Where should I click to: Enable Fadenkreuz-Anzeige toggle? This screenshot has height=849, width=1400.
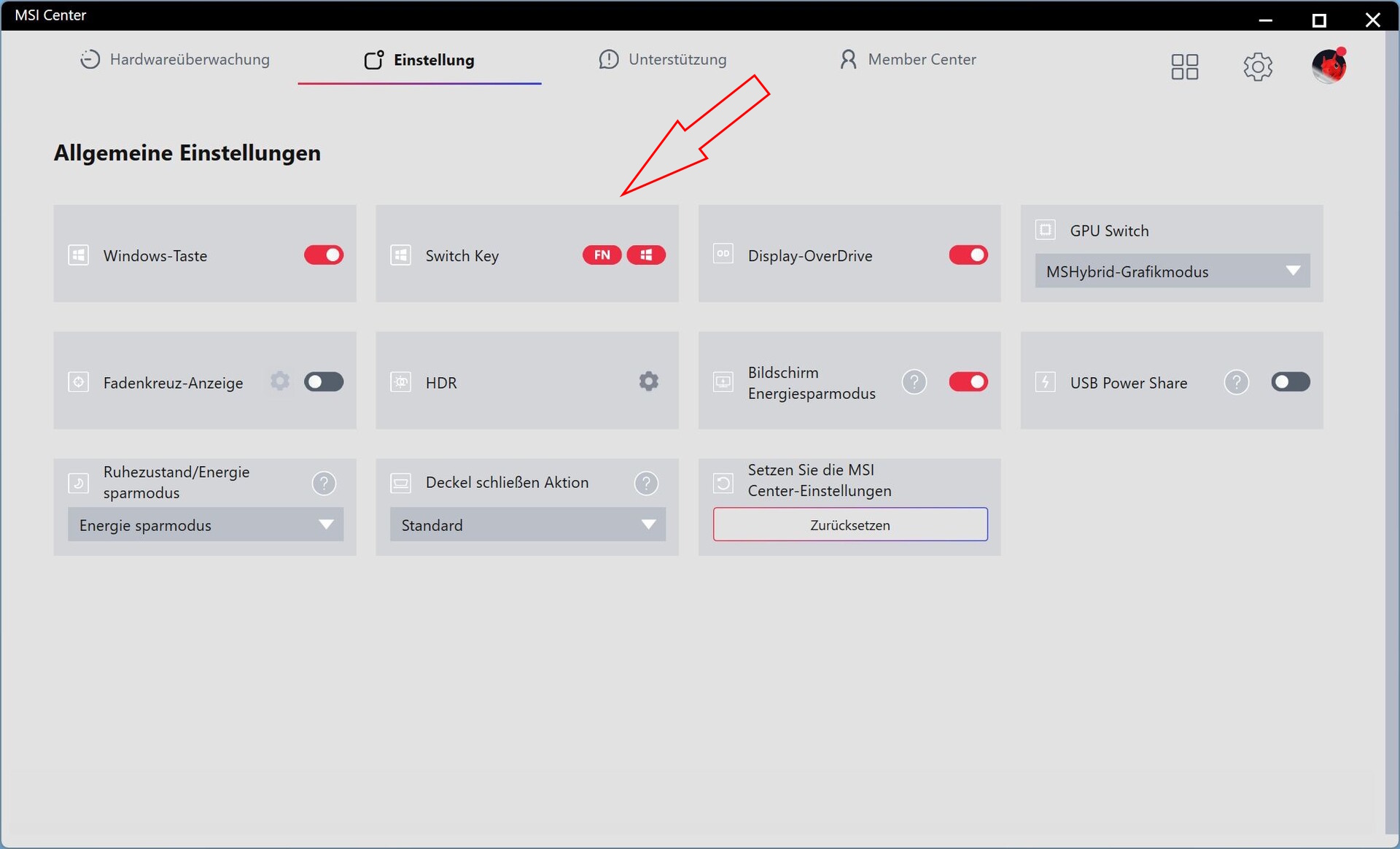[x=324, y=382]
